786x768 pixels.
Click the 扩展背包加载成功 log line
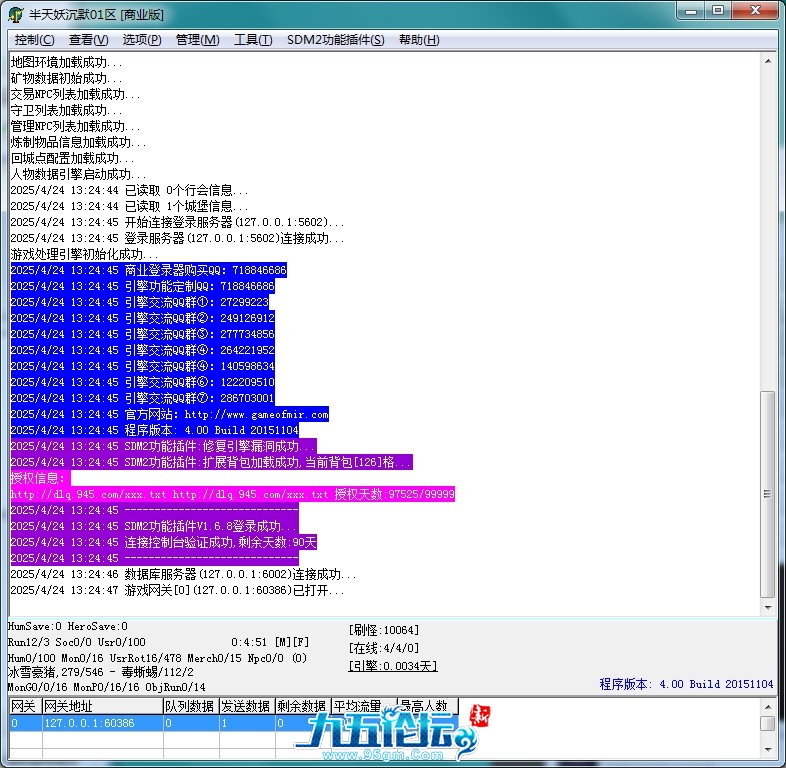tap(212, 462)
